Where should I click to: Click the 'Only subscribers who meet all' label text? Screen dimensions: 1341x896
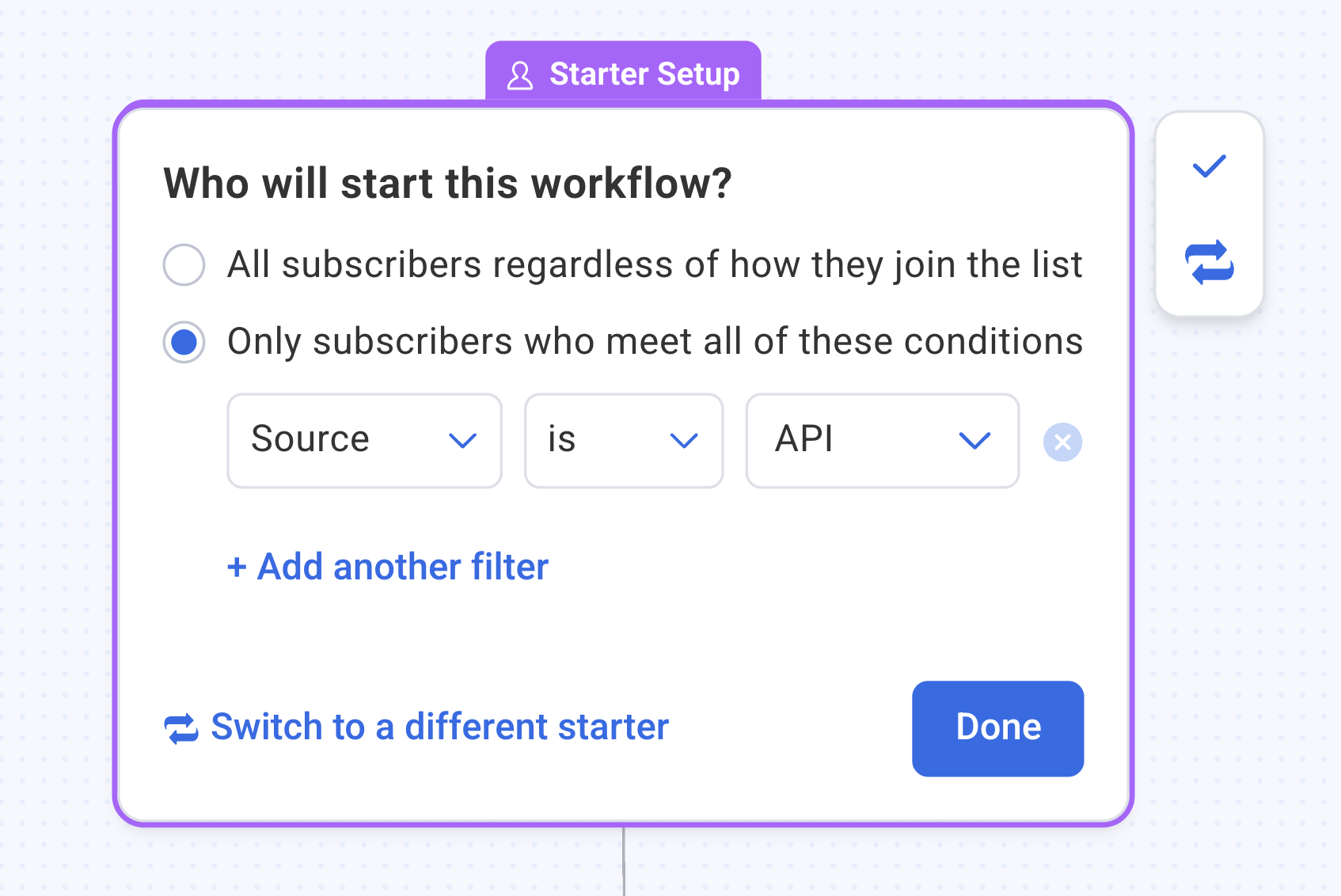(655, 342)
